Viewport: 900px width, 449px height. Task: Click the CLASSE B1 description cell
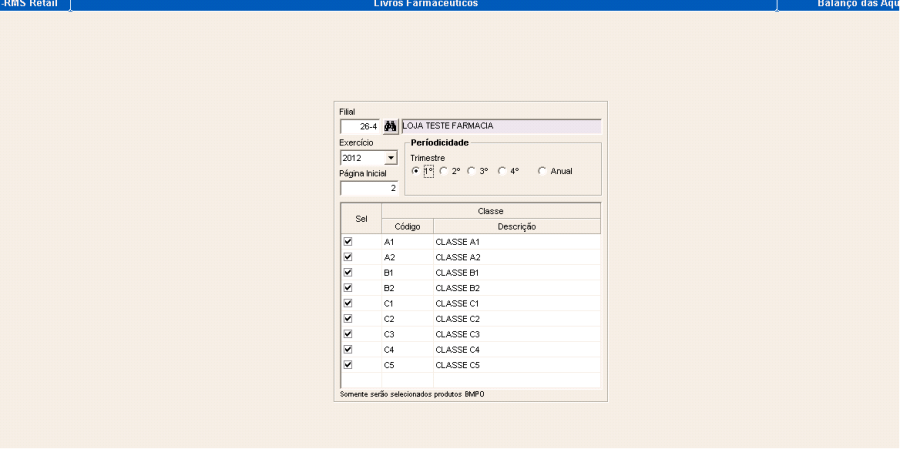pyautogui.click(x=517, y=273)
